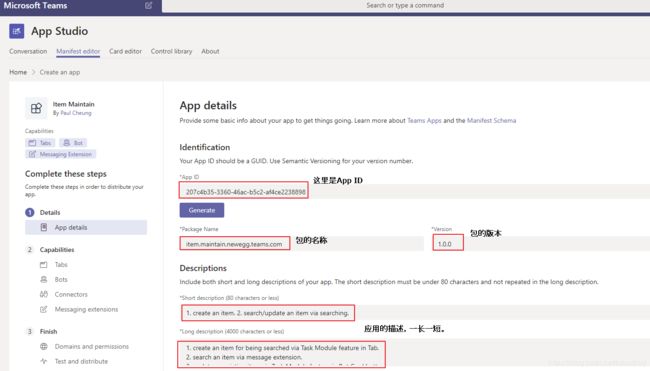Click the Test and distribute icon
Image resolution: width=650 pixels, height=371 pixels.
point(44,361)
